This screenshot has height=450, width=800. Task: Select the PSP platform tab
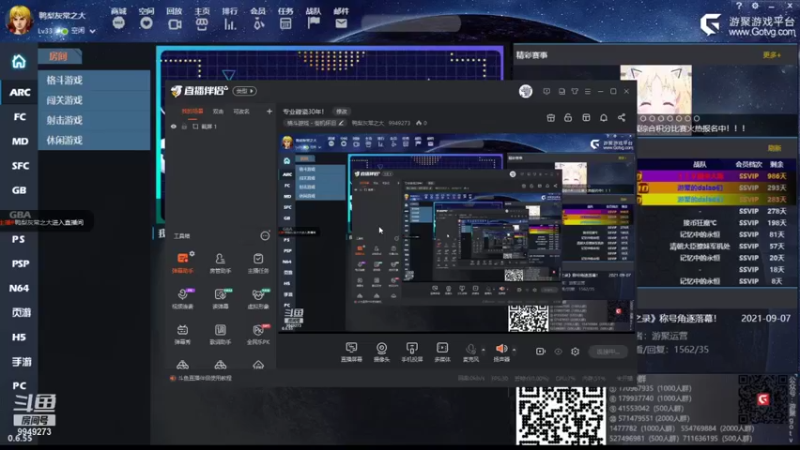(x=19, y=264)
